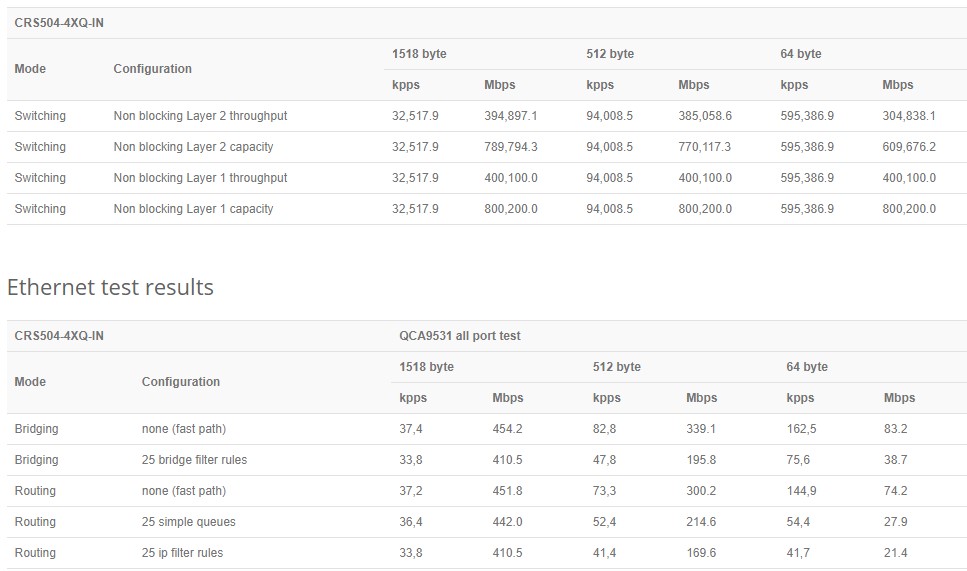
Task: Click the "Non blocking Layer 1 throughput" cell
Action: pos(200,178)
